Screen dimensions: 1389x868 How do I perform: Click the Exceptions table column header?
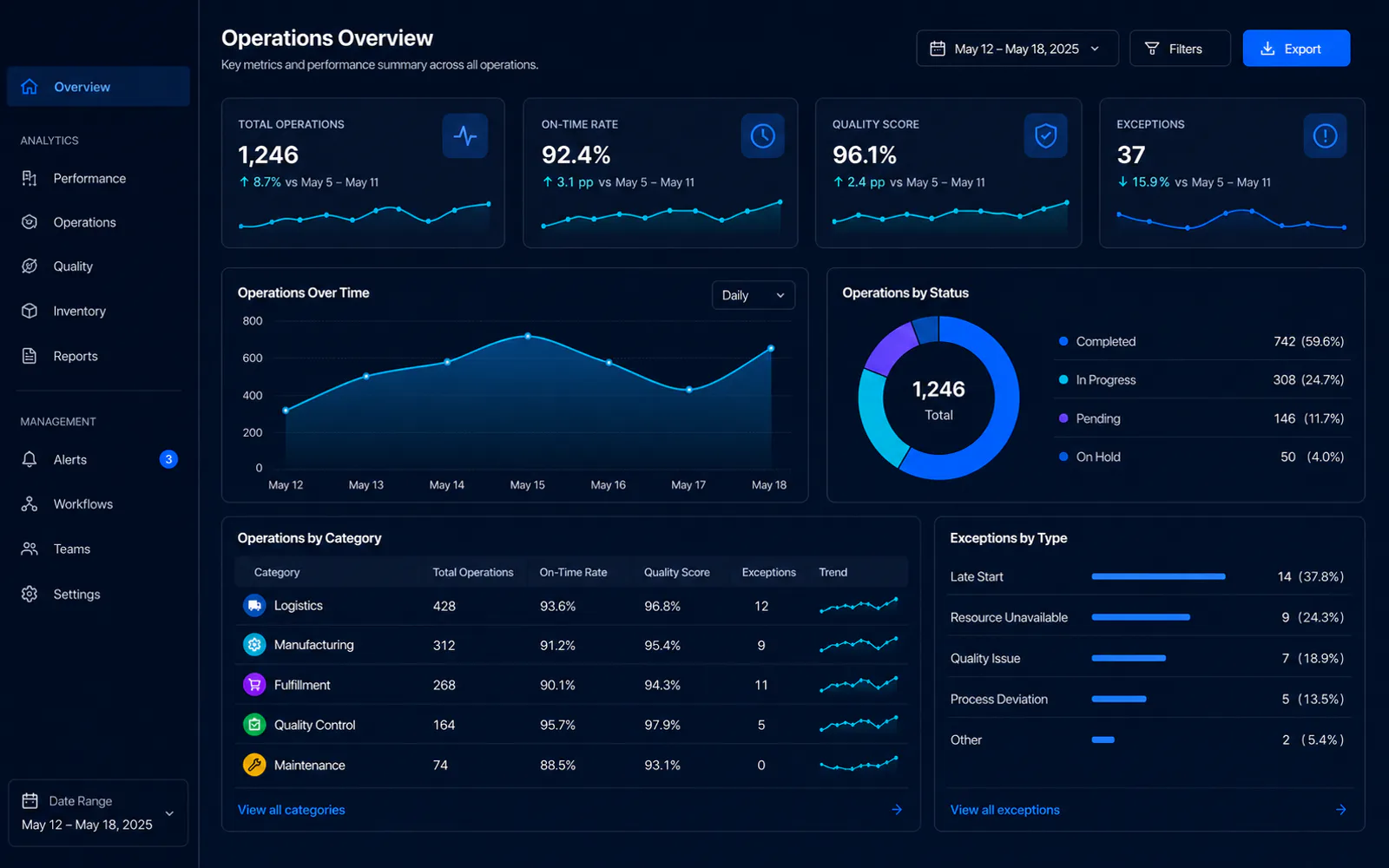[769, 572]
